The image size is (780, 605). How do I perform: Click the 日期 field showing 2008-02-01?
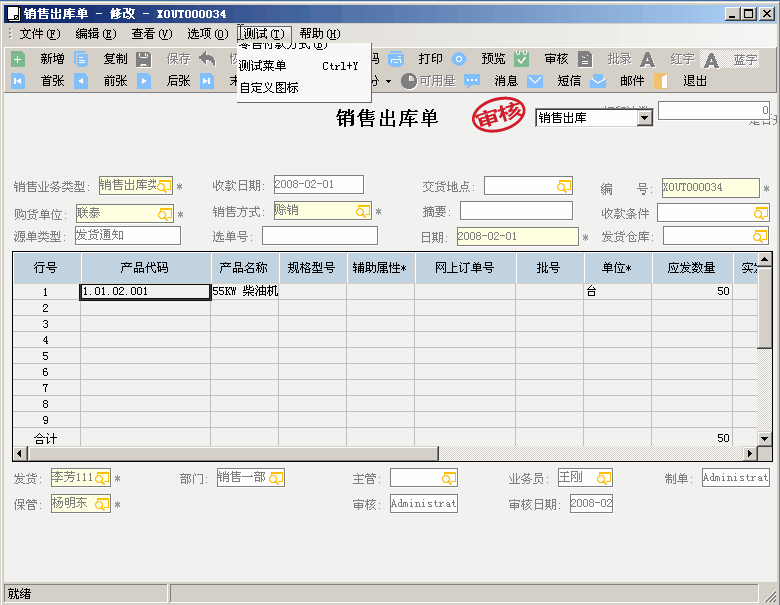517,236
